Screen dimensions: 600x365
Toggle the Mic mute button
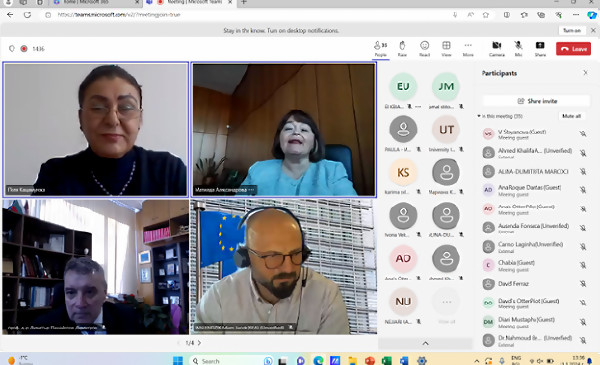click(x=518, y=49)
